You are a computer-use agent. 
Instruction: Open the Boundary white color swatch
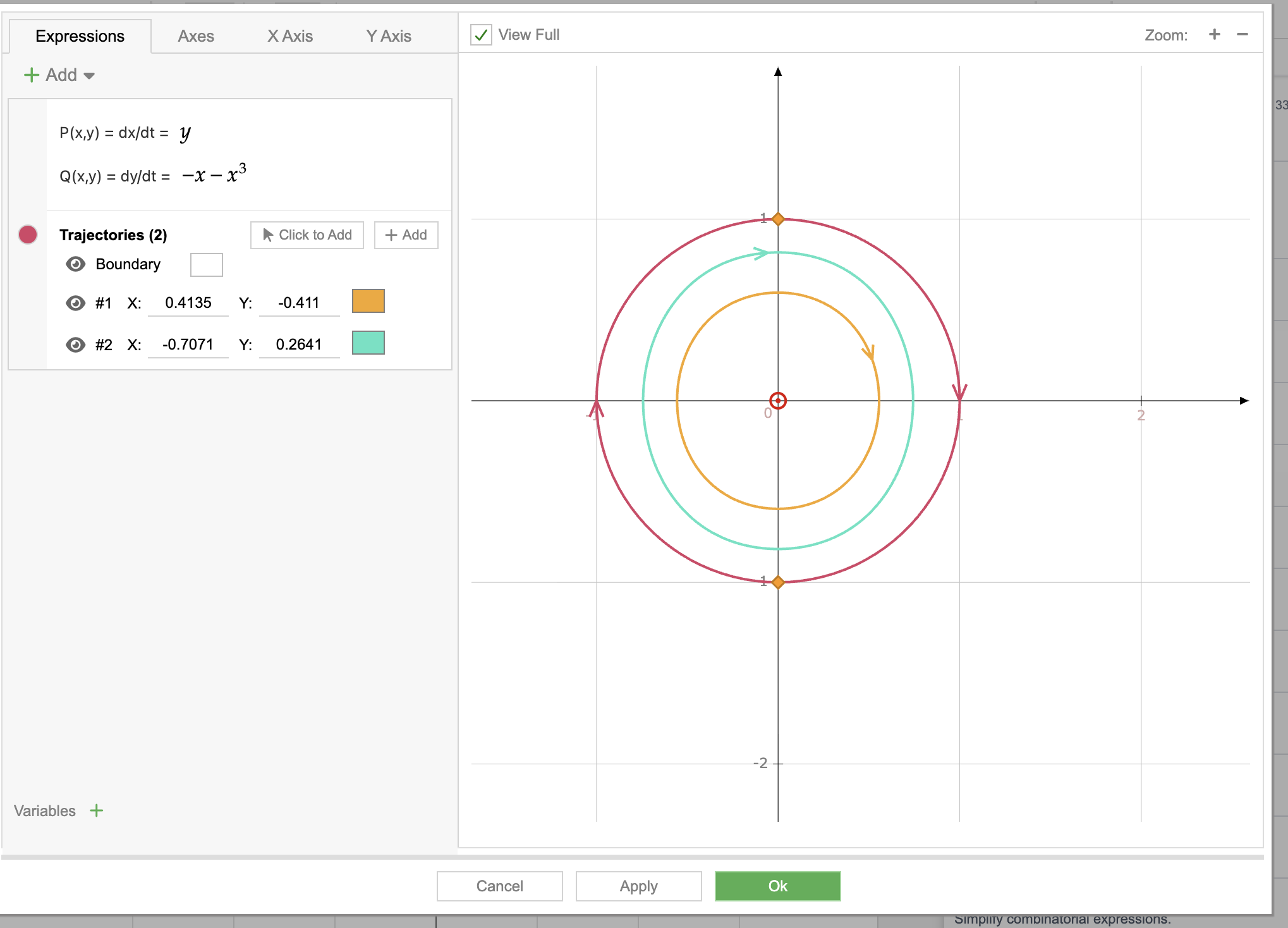pyautogui.click(x=207, y=265)
